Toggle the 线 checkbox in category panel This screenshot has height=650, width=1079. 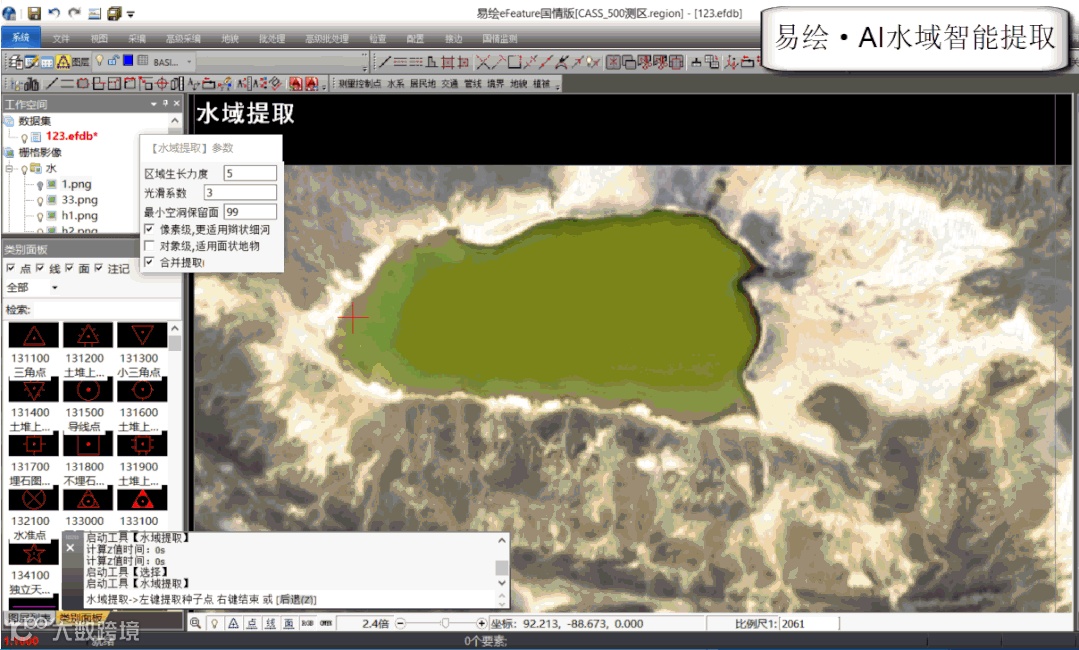pyautogui.click(x=40, y=268)
